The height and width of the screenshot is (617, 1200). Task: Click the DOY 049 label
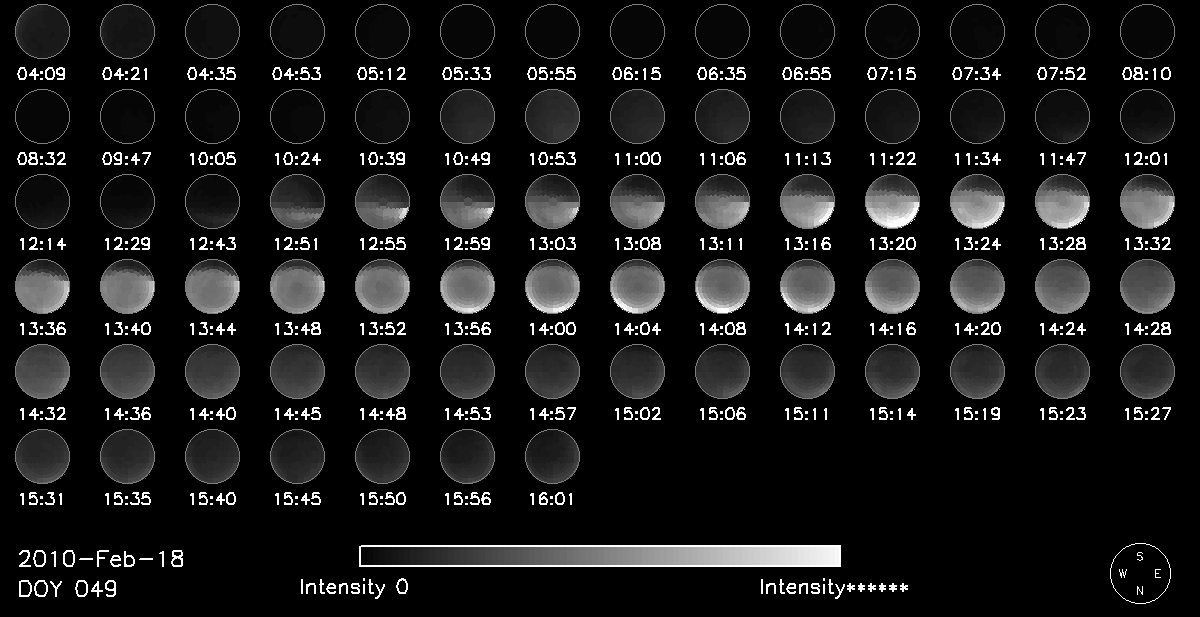click(x=68, y=589)
